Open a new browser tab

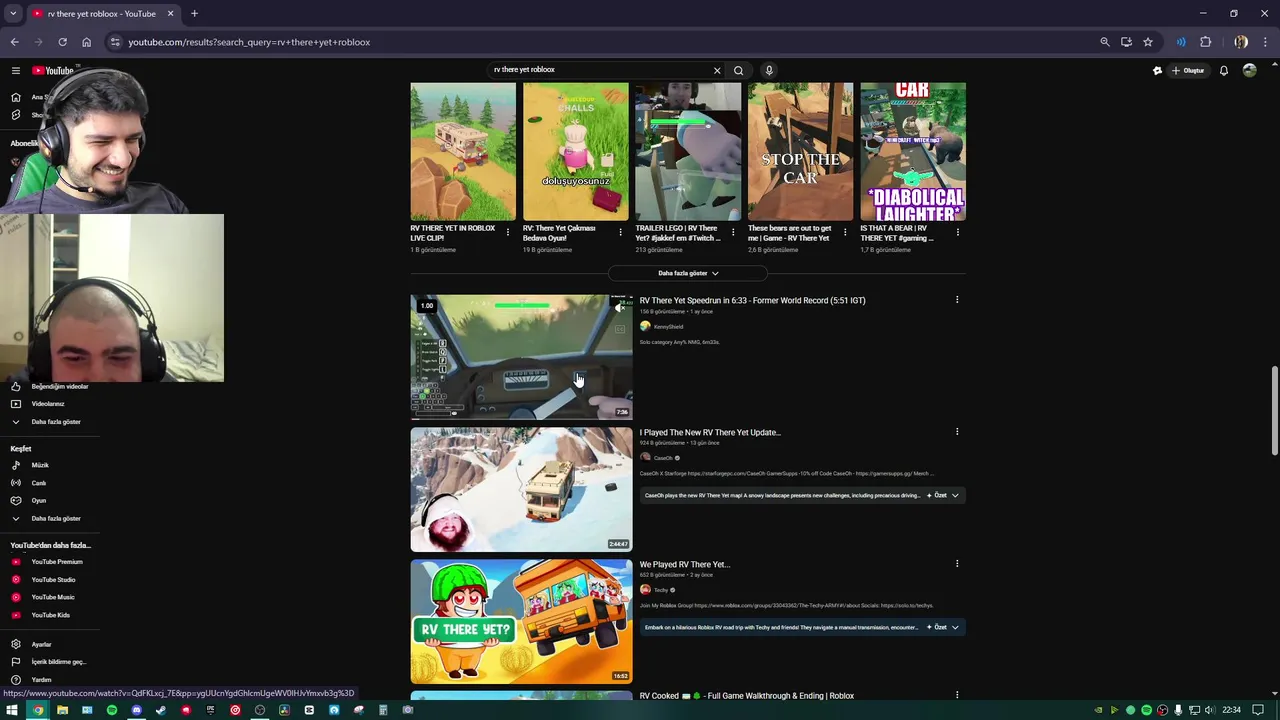(194, 13)
